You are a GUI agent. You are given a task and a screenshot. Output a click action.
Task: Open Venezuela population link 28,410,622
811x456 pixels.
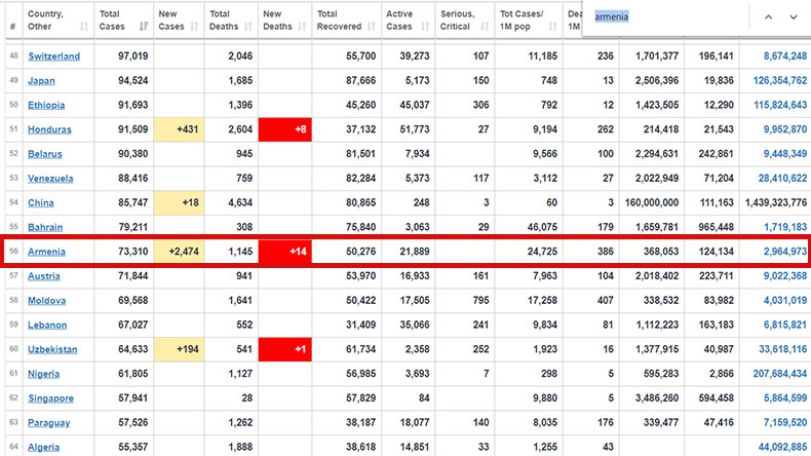point(783,178)
